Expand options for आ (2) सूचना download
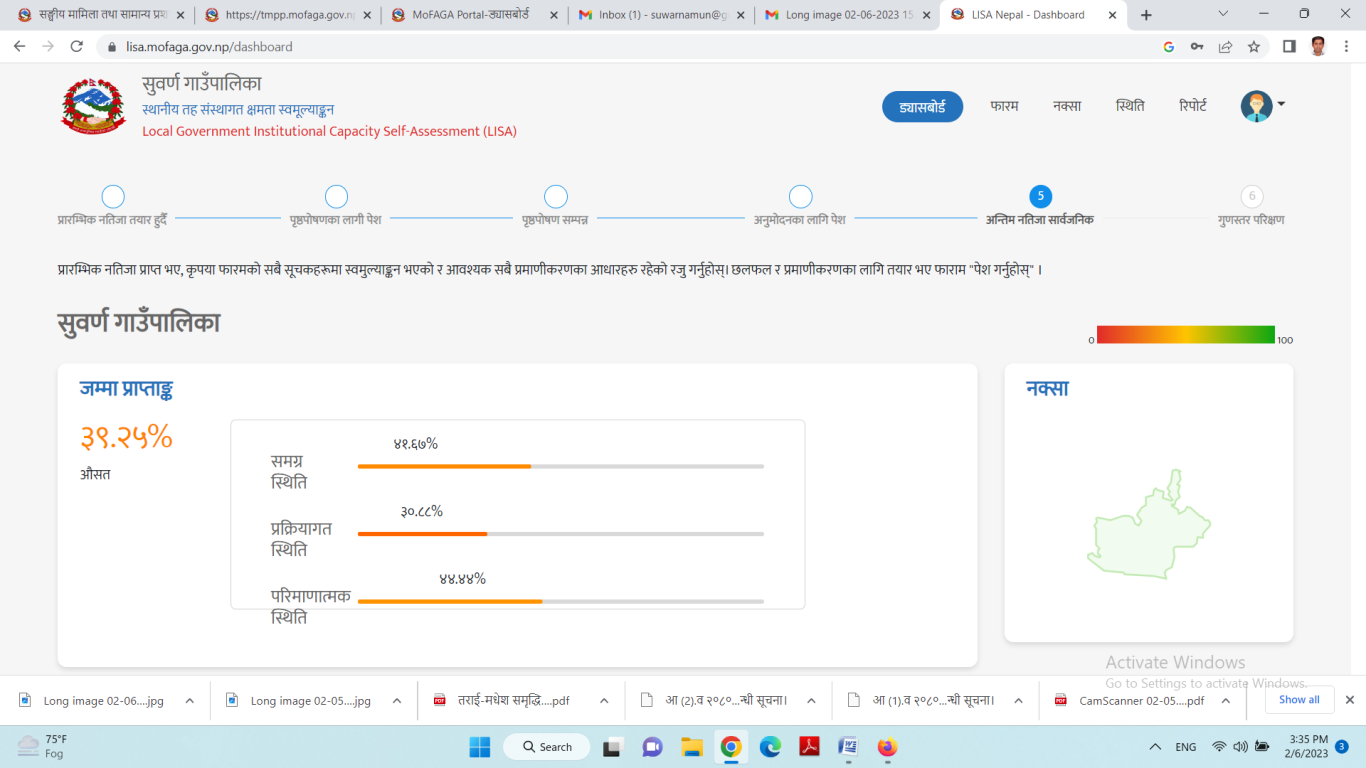1366x768 pixels. 811,701
